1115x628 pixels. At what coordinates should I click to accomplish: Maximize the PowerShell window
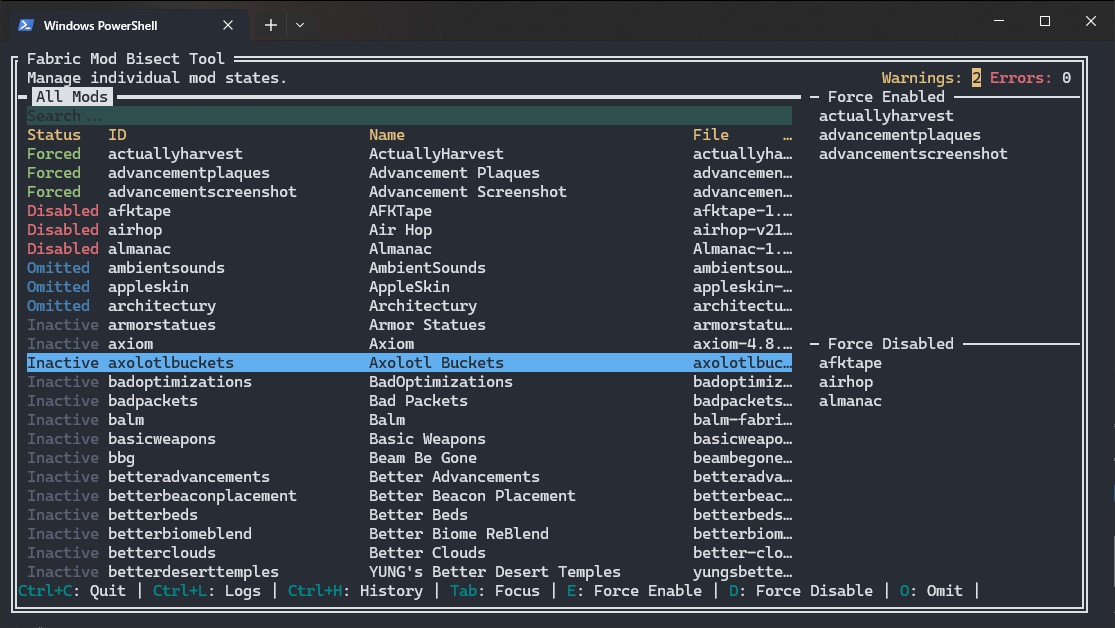pyautogui.click(x=1045, y=21)
